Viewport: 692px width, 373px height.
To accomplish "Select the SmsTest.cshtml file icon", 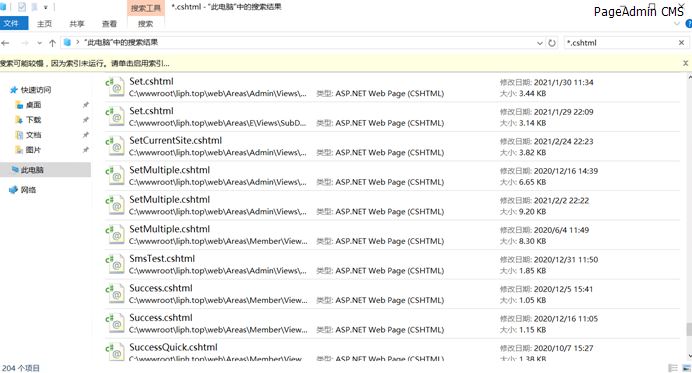I will click(115, 264).
